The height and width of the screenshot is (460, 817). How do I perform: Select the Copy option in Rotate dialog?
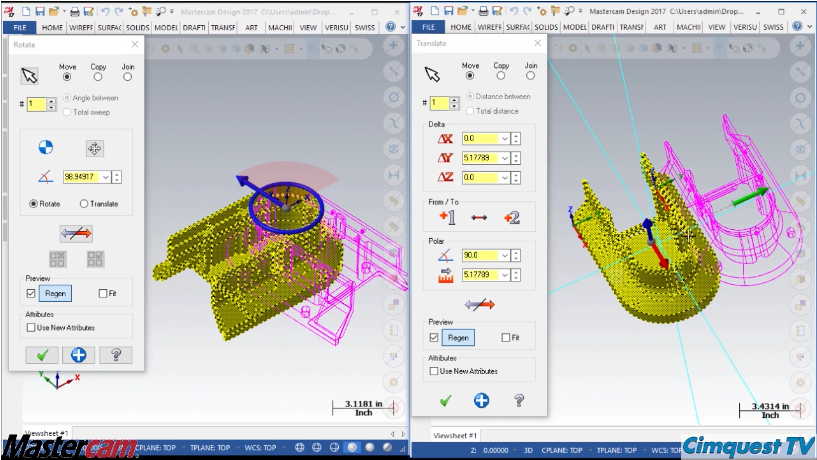pyautogui.click(x=97, y=77)
